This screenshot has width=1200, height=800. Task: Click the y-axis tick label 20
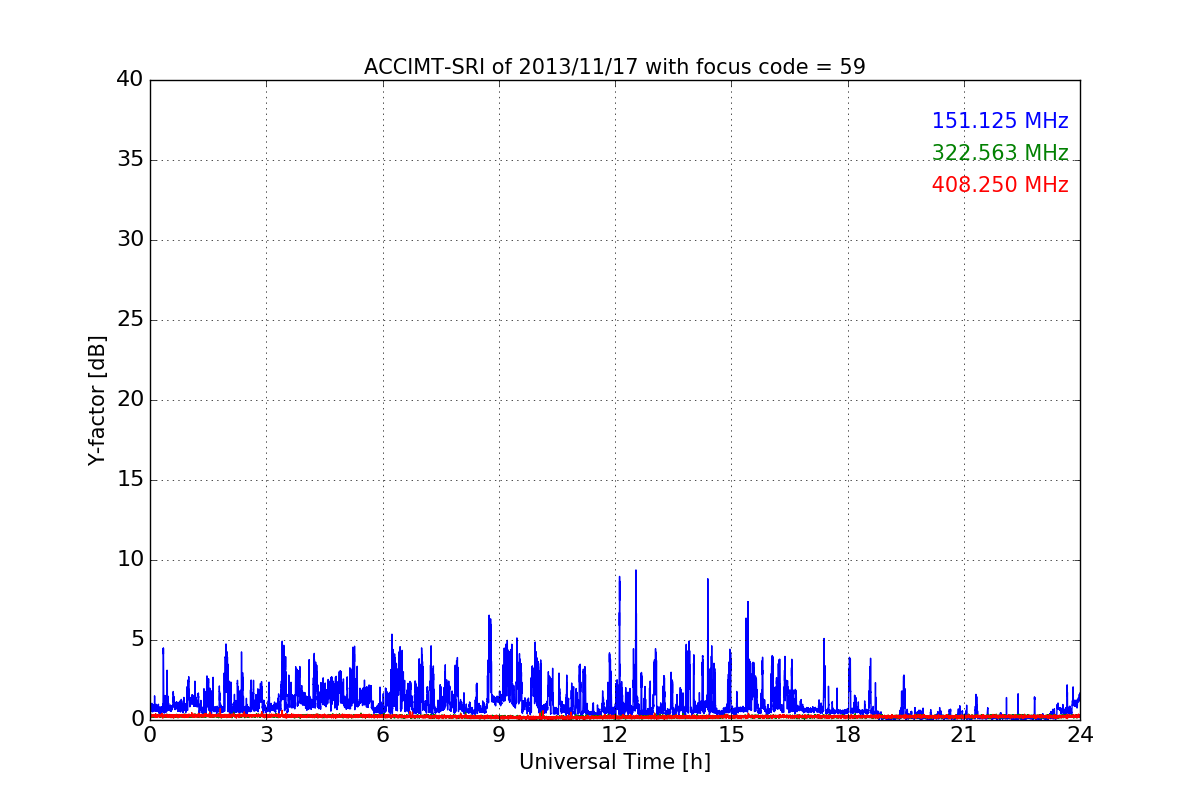click(x=130, y=400)
